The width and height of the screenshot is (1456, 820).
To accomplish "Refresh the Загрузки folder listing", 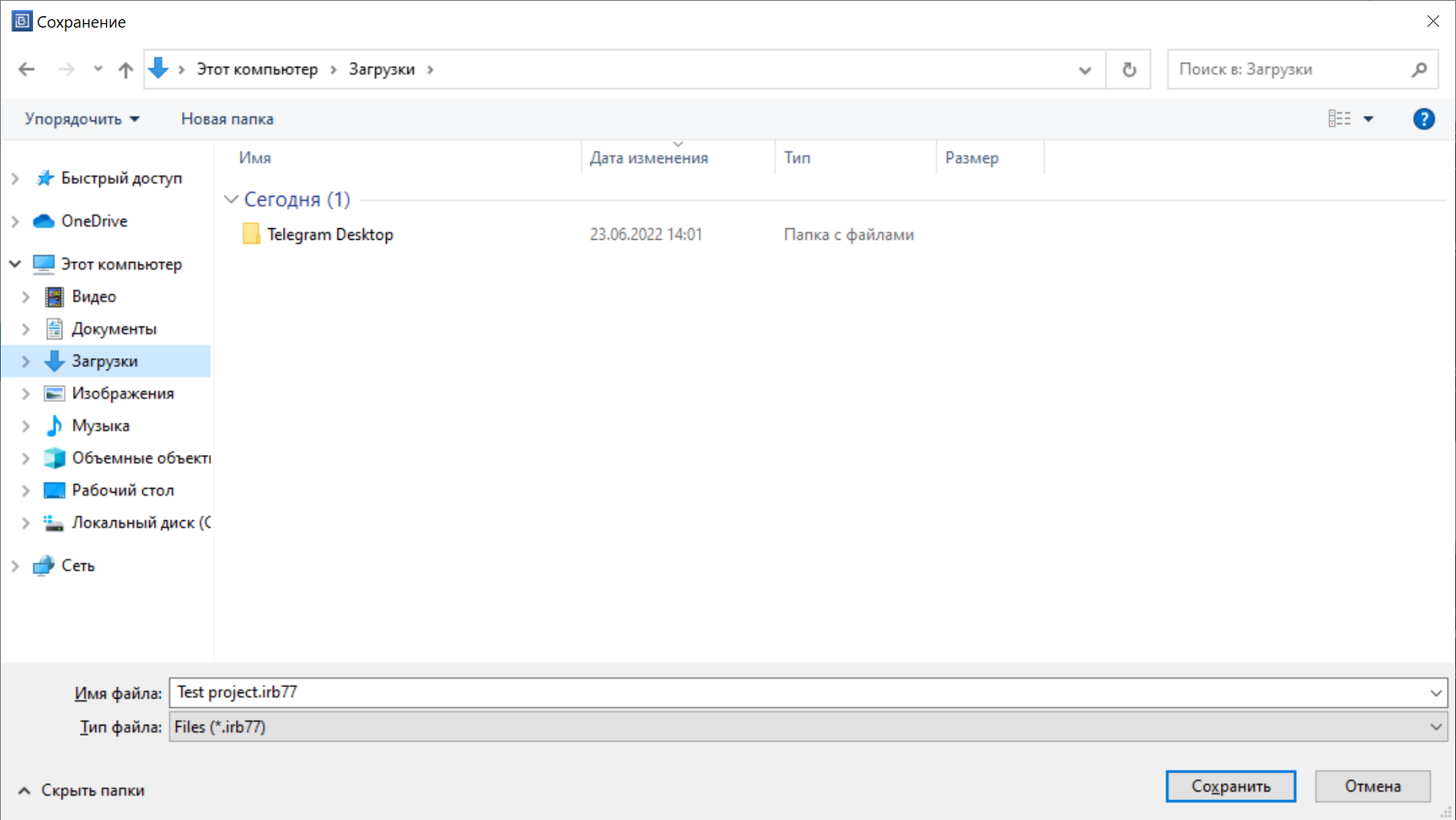I will tap(1129, 70).
